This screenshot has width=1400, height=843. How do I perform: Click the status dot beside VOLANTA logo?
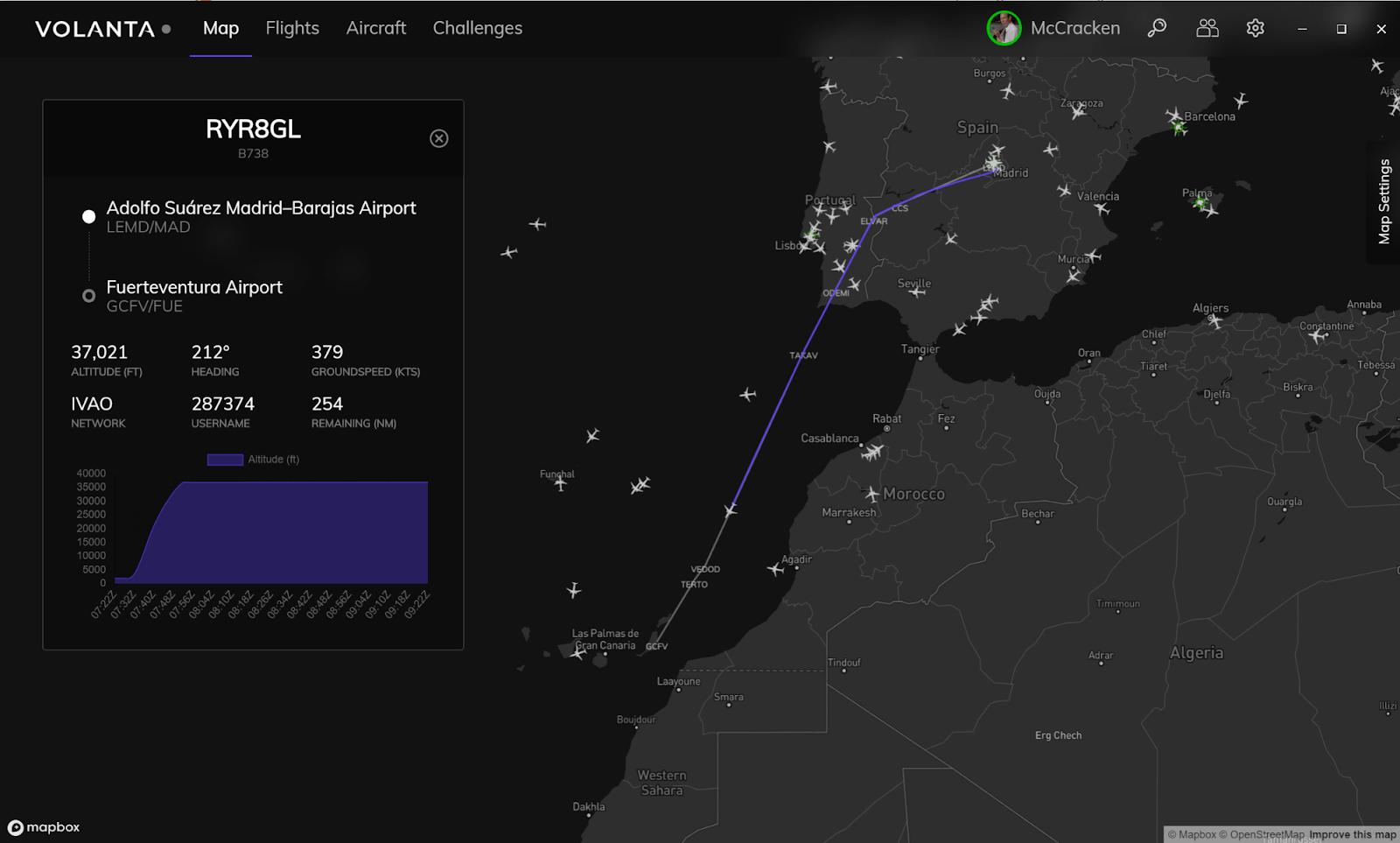tap(166, 29)
